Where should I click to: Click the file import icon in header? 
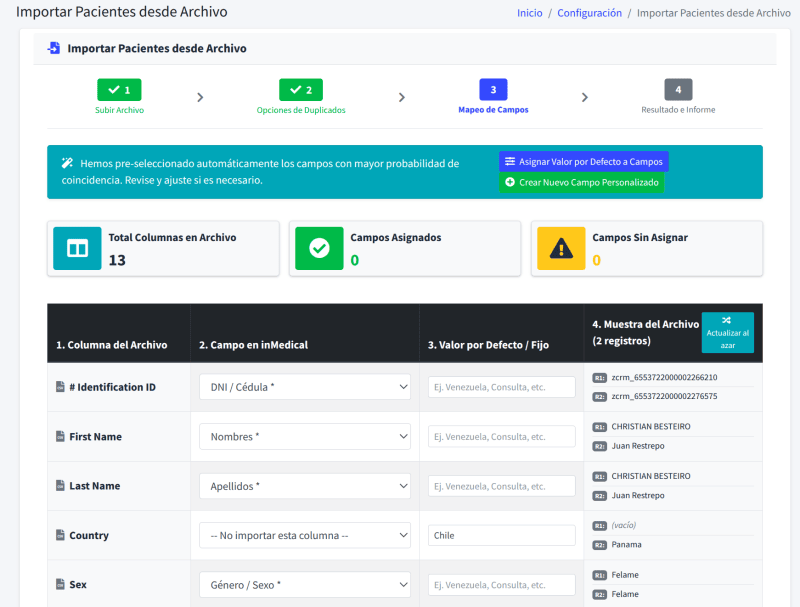(x=54, y=48)
